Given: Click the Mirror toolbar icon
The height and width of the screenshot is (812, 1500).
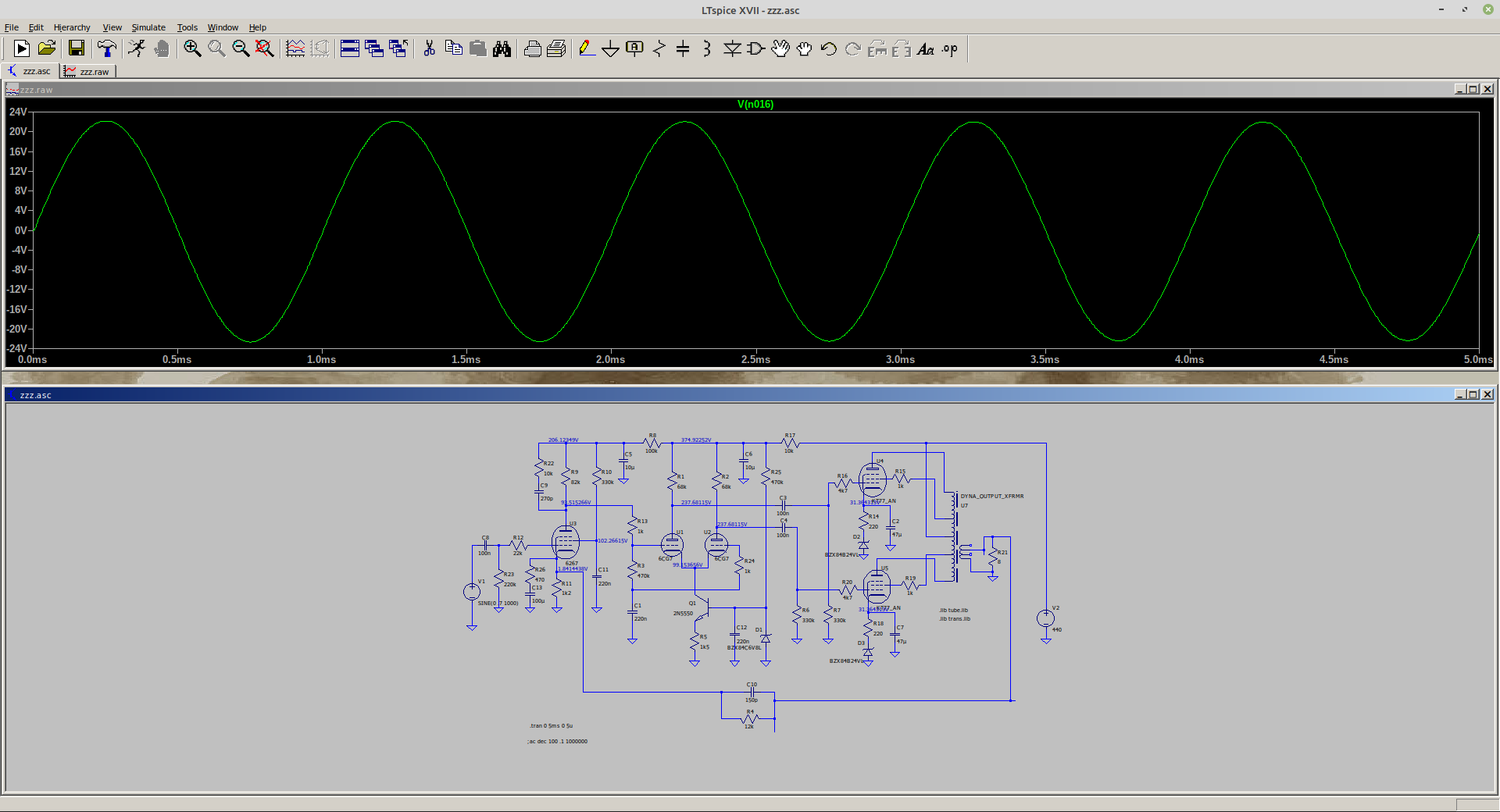Looking at the screenshot, I should click(902, 49).
